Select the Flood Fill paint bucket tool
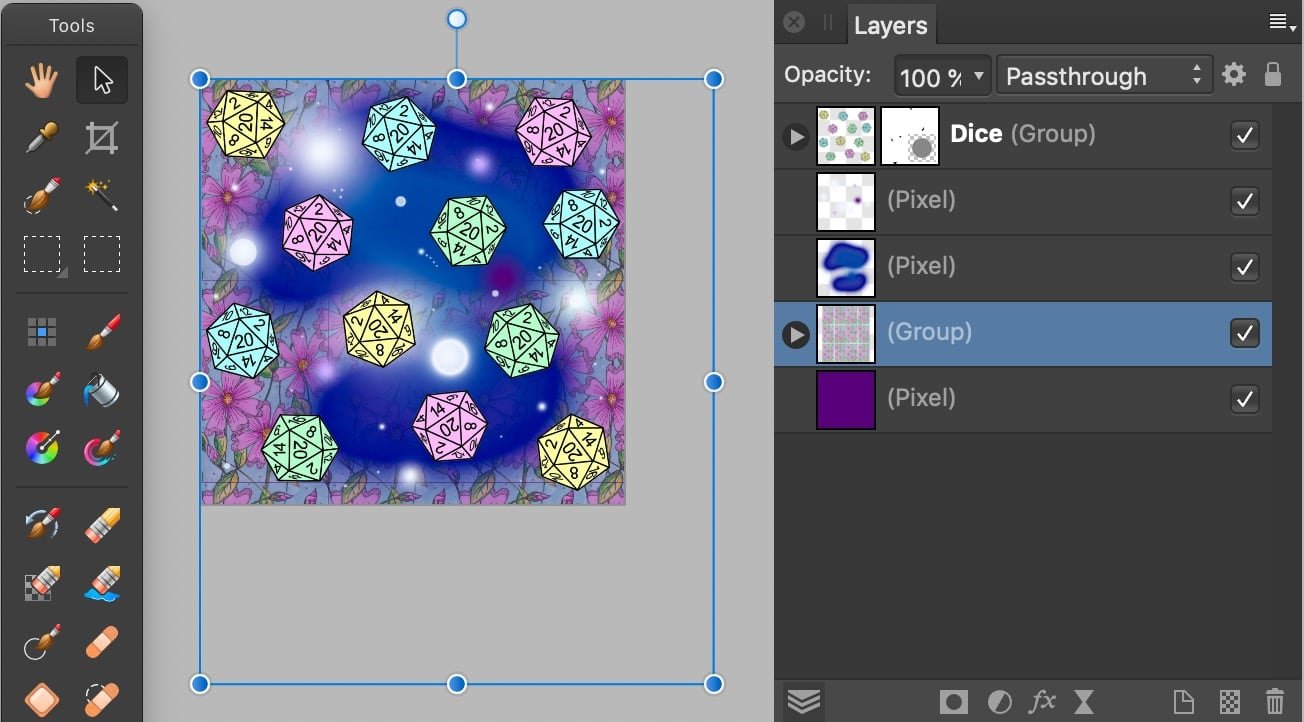1304x722 pixels. pos(102,389)
